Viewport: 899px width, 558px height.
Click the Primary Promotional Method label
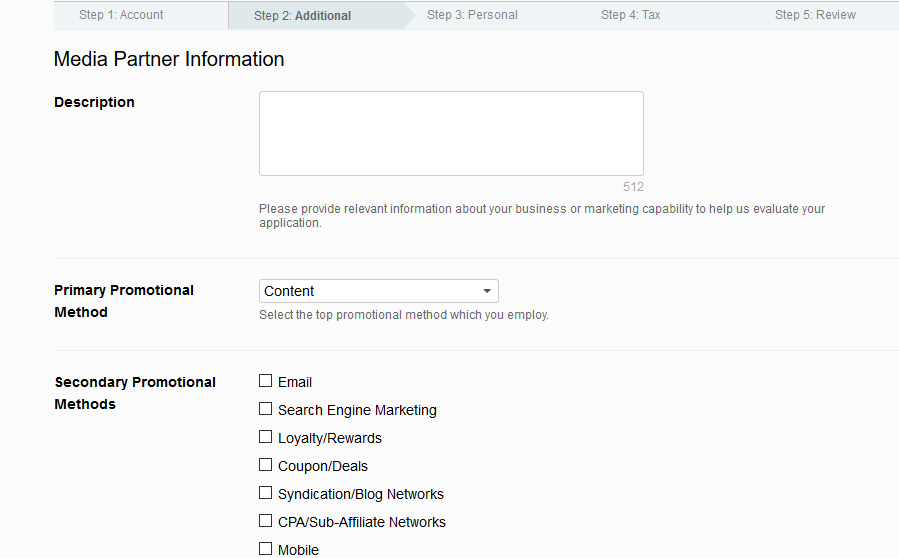click(124, 301)
